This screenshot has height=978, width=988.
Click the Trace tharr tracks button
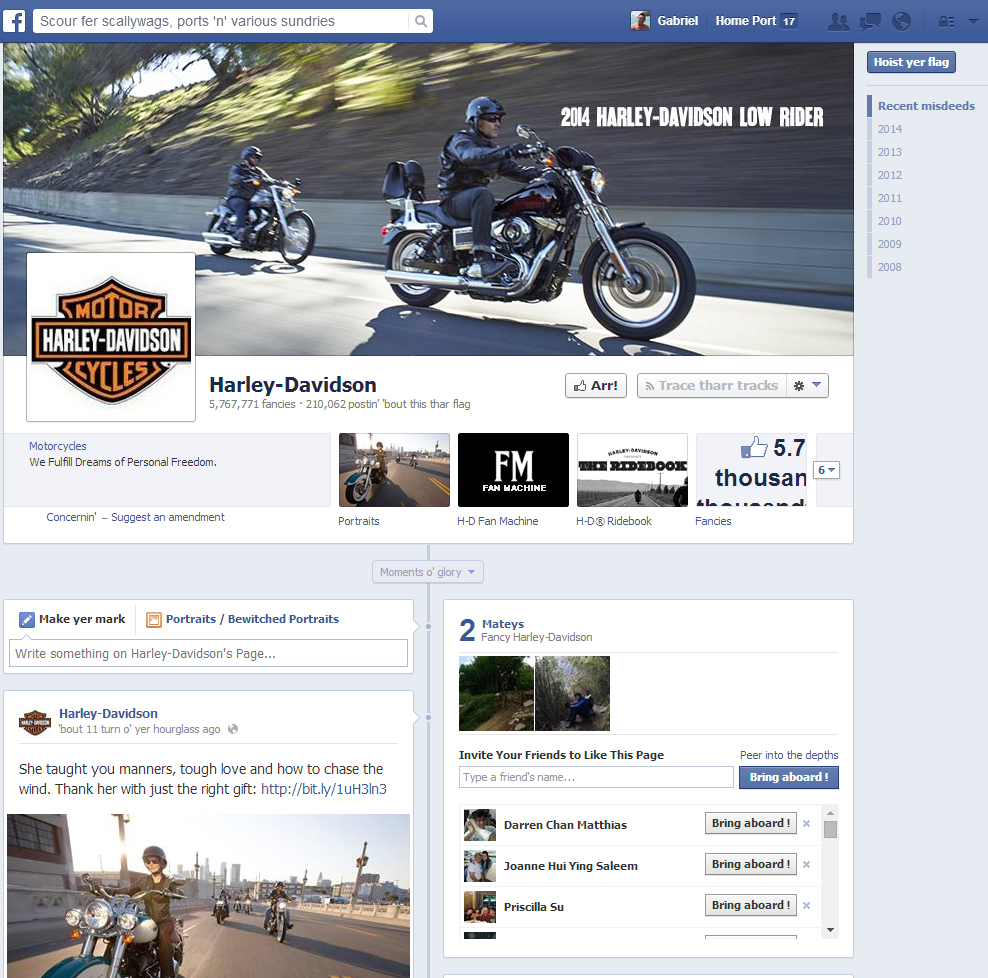[711, 386]
